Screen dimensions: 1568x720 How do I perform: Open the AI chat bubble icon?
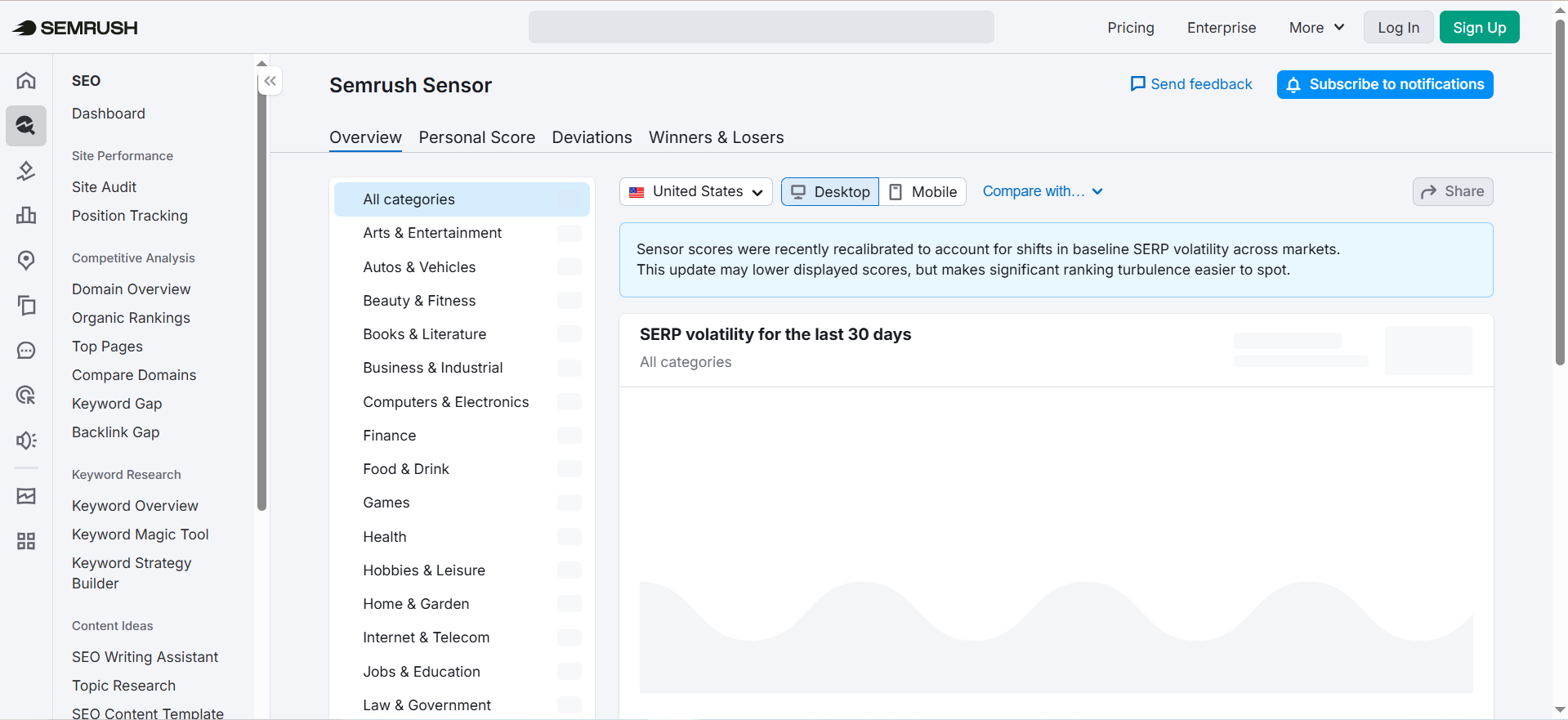coord(26,351)
